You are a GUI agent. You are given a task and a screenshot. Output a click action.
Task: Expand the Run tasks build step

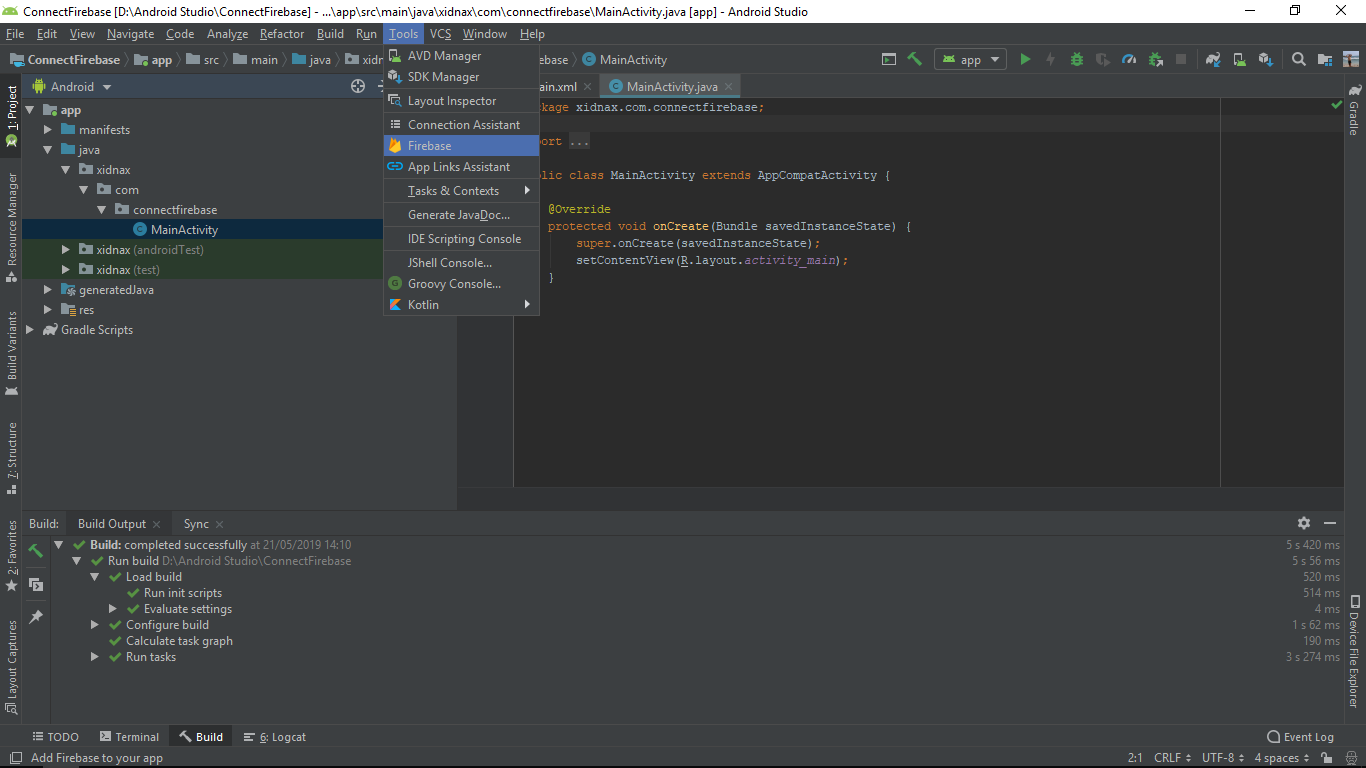95,657
